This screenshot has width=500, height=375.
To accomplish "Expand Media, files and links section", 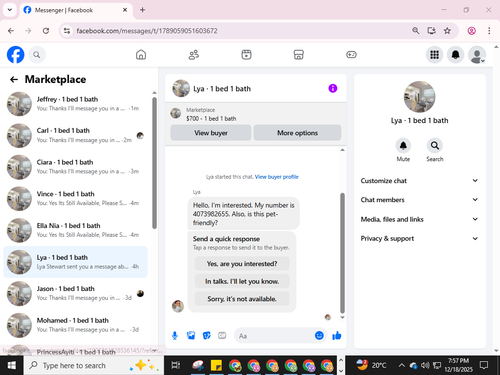I will pos(419,219).
